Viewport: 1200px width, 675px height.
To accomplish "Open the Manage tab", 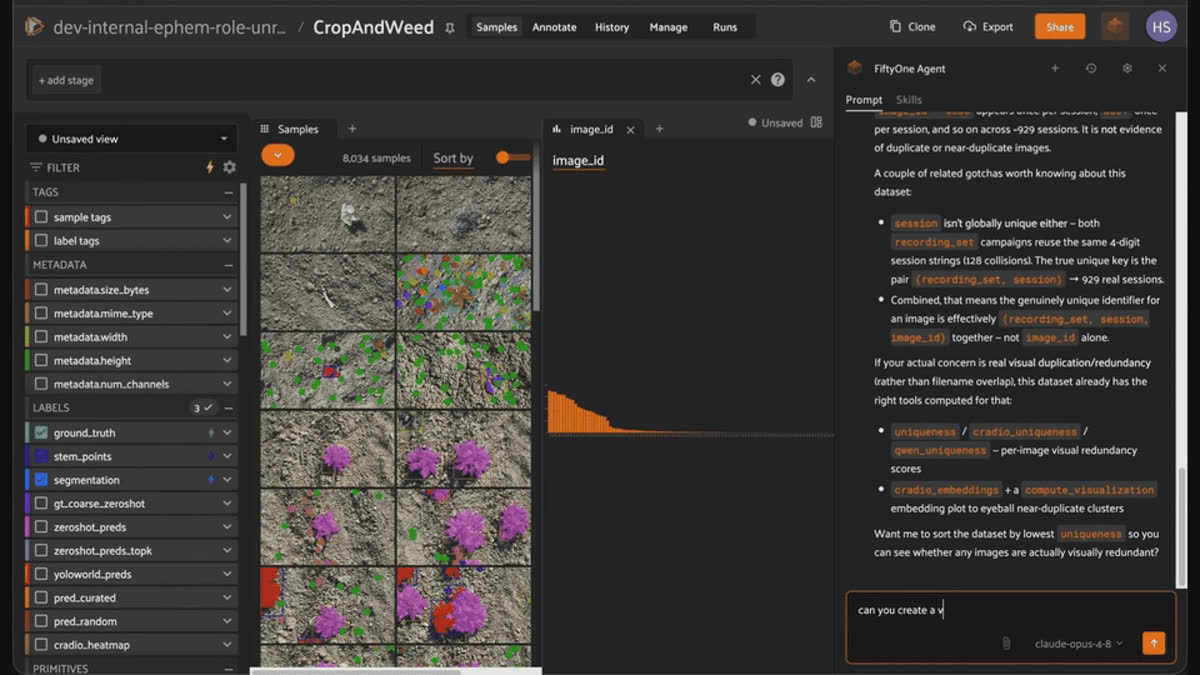I will click(x=669, y=27).
